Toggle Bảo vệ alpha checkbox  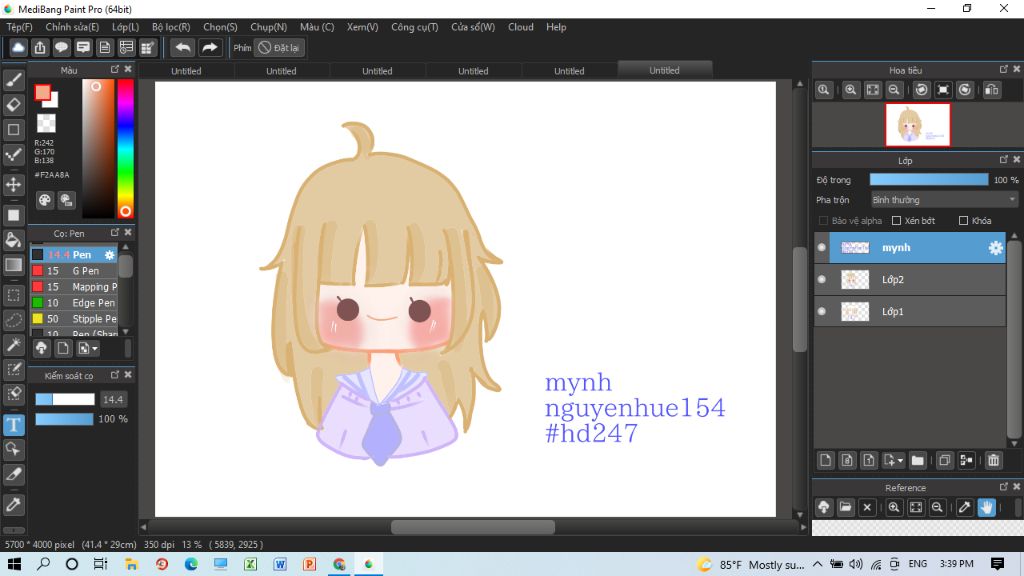pyautogui.click(x=824, y=221)
